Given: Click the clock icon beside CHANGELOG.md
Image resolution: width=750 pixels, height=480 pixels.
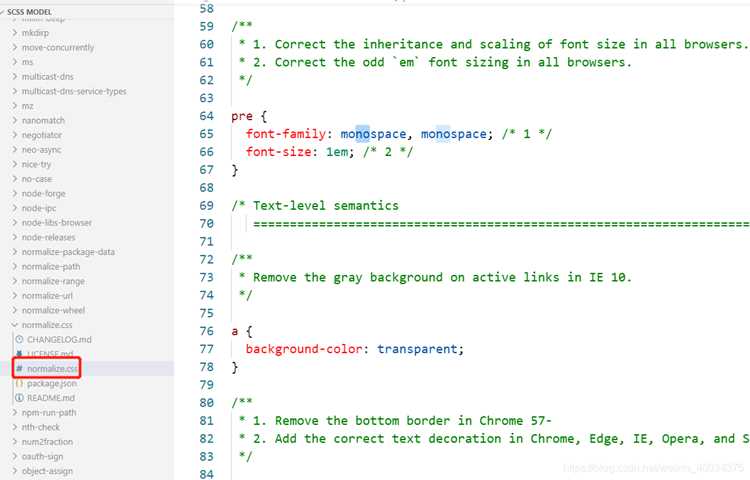Looking at the screenshot, I should pos(19,339).
